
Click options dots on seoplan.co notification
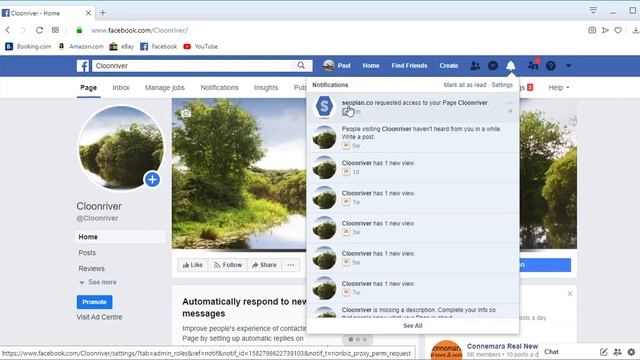tap(509, 103)
